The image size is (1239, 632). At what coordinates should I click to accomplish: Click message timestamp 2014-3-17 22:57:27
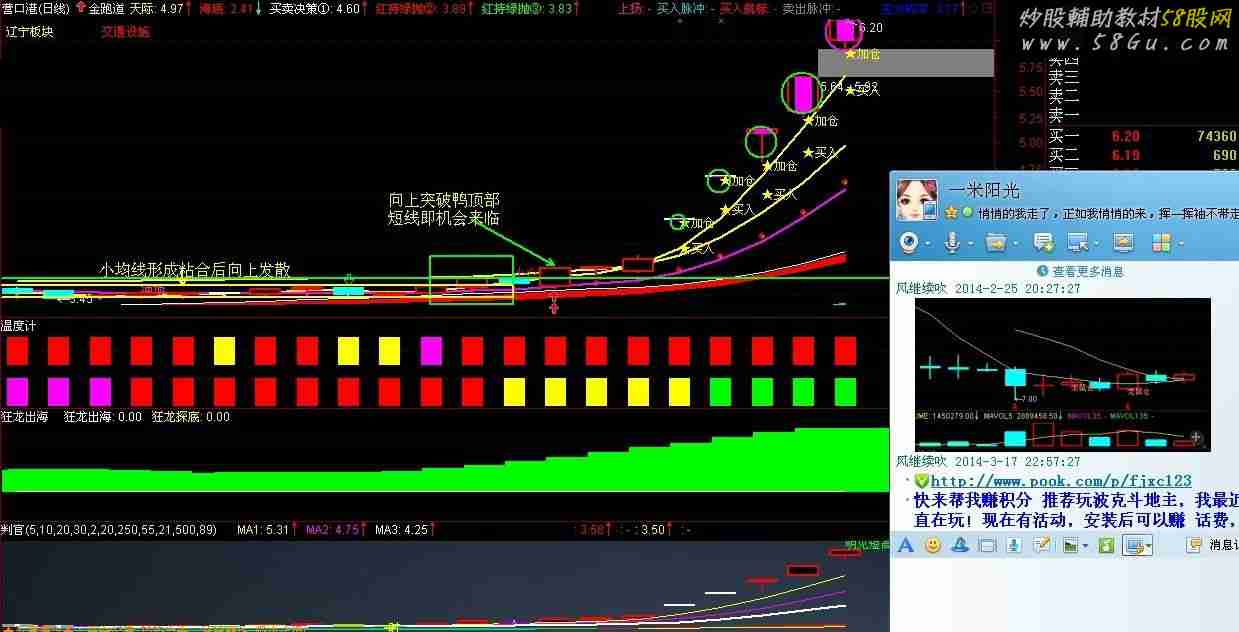tap(1017, 462)
